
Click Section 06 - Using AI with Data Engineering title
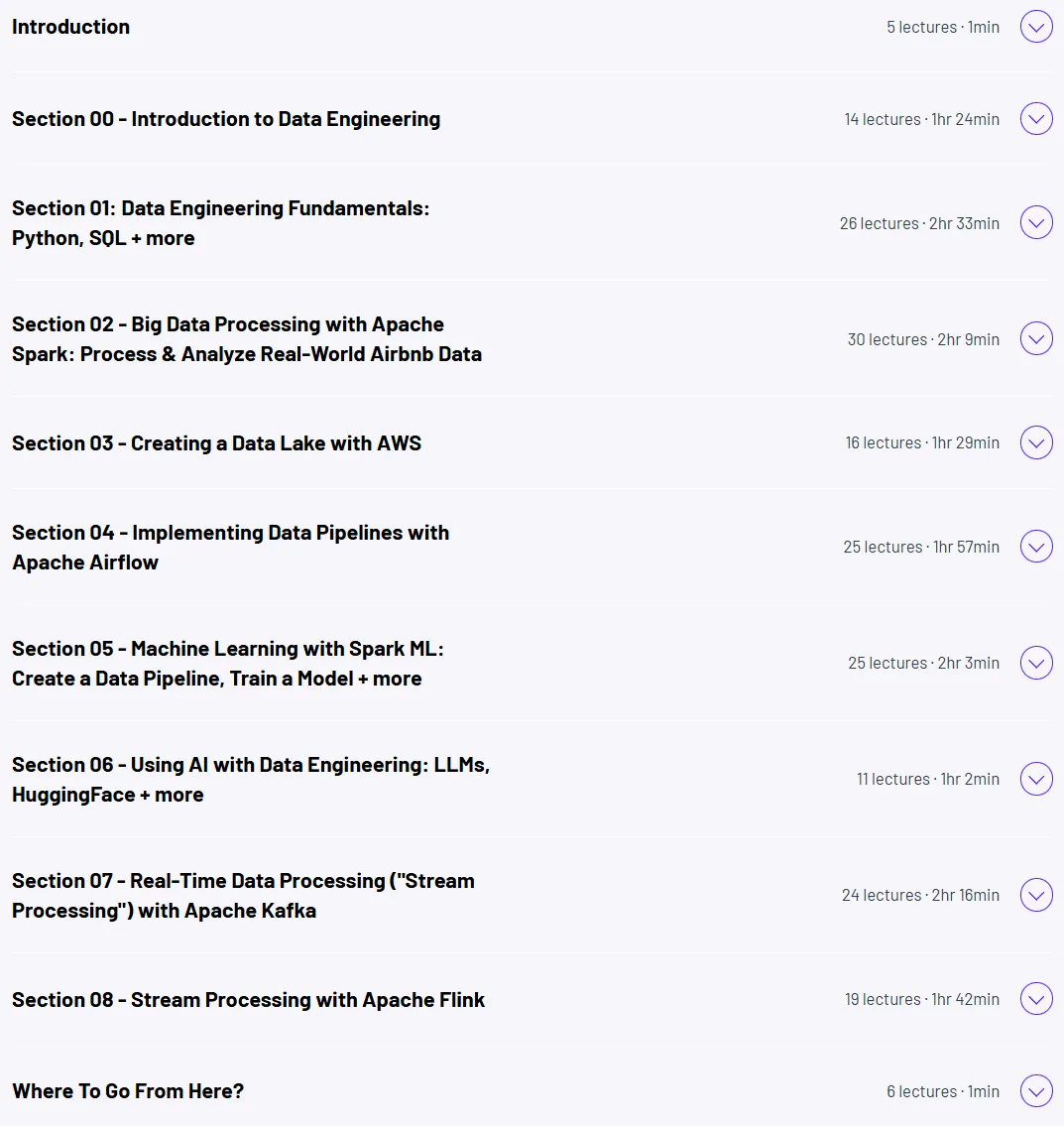coord(251,780)
